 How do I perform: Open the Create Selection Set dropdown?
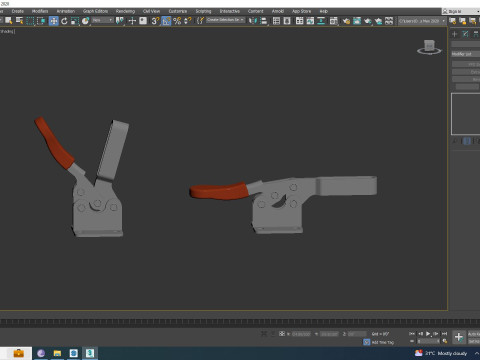click(x=226, y=20)
